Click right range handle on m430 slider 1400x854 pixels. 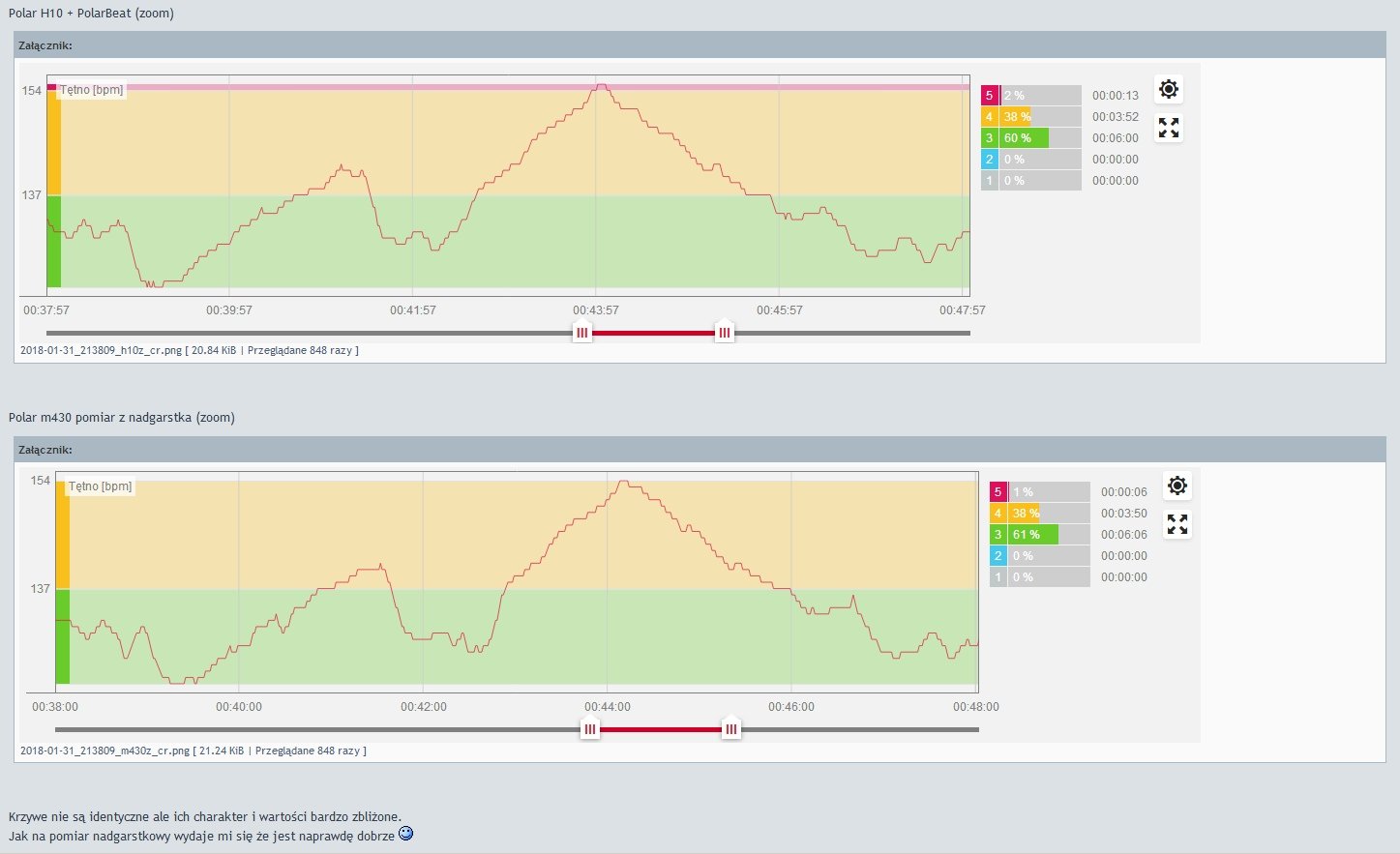click(x=731, y=729)
